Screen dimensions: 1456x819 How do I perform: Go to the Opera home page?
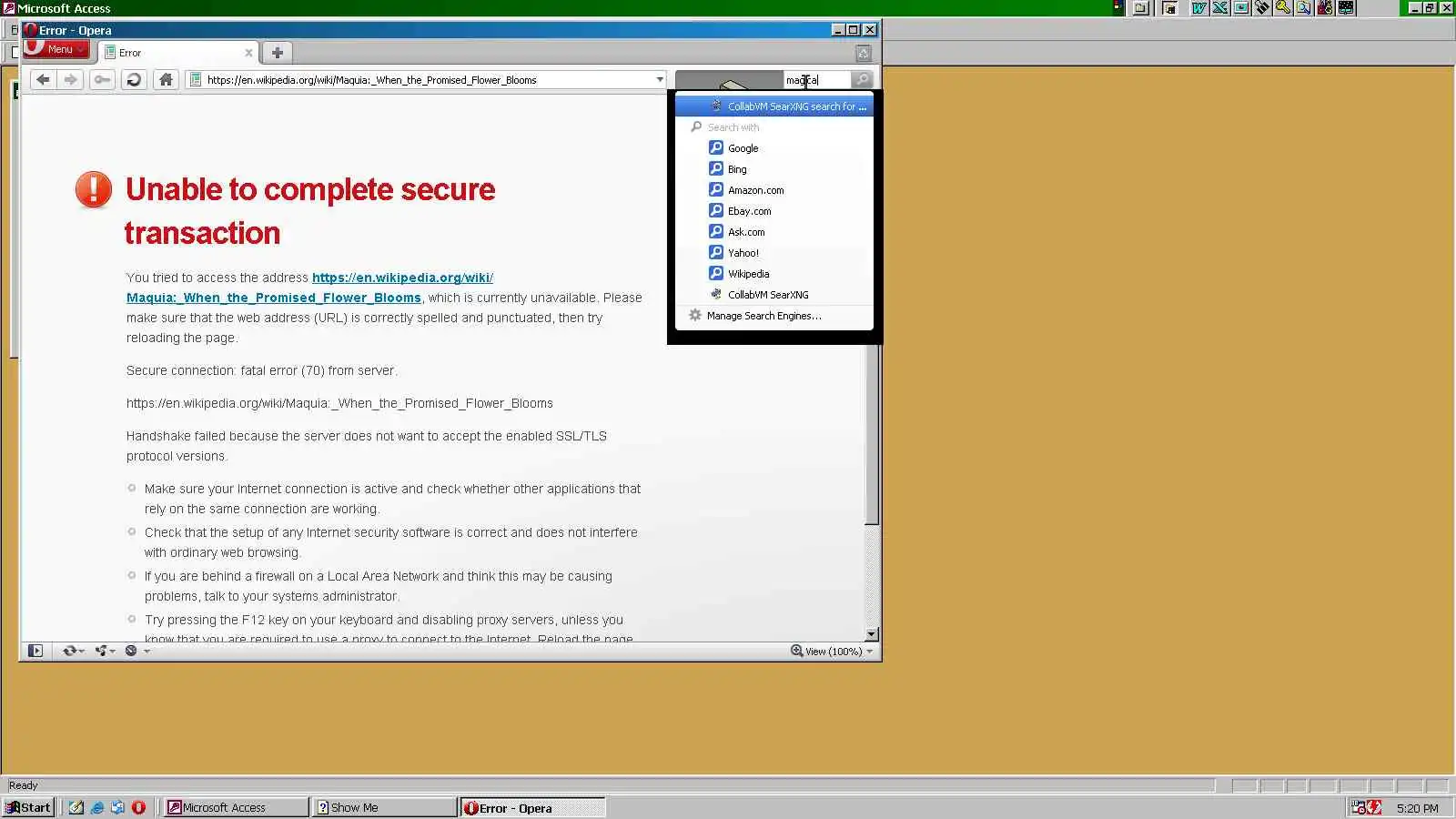pyautogui.click(x=166, y=80)
